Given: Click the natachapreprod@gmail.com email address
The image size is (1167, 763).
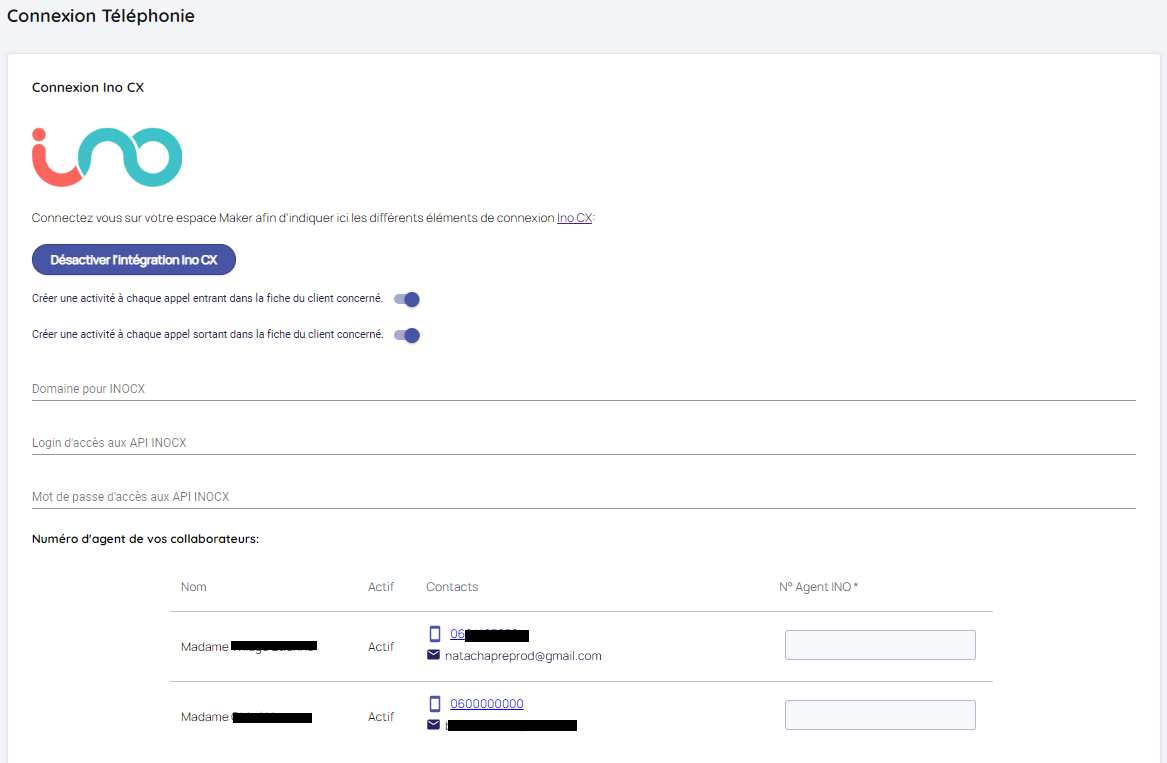Looking at the screenshot, I should pos(523,656).
